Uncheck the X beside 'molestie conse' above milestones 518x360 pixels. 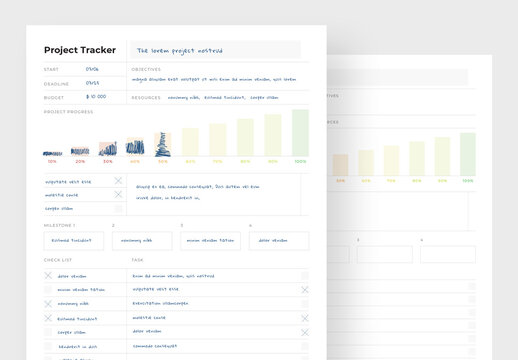(x=118, y=194)
